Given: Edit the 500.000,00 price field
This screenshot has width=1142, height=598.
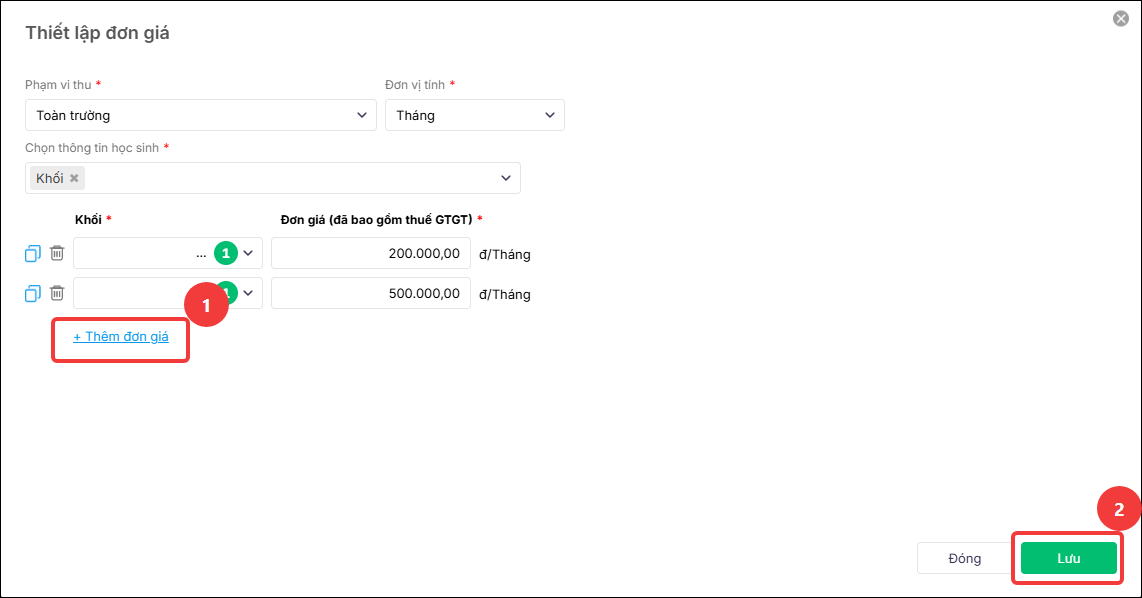Looking at the screenshot, I should pos(371,294).
